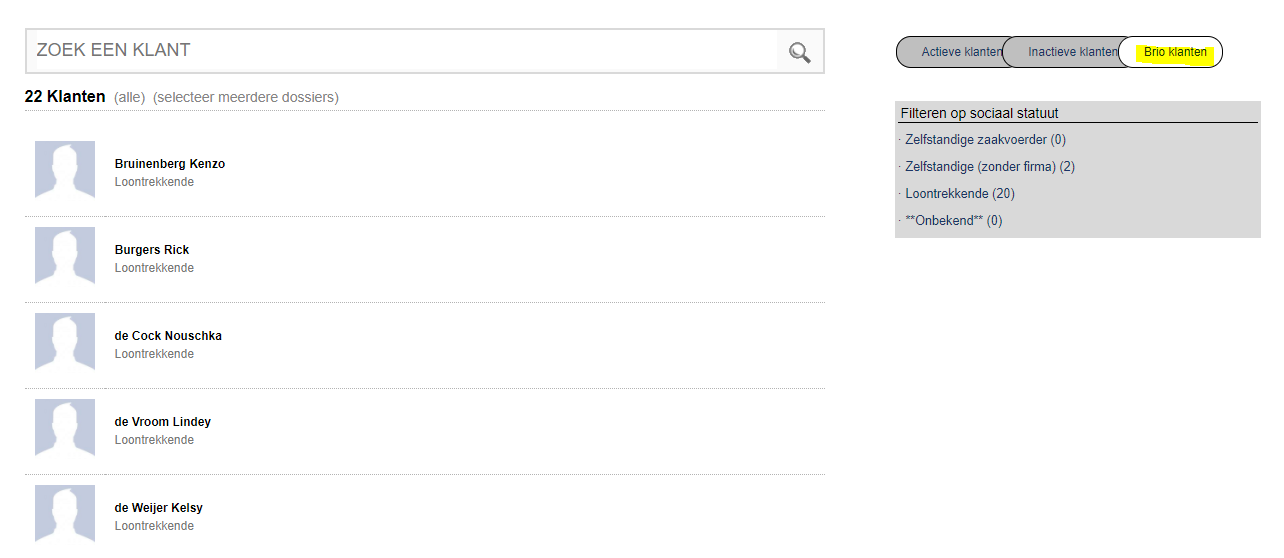The height and width of the screenshot is (558, 1284).
Task: Filter by Zelfstandige zaakvoerder
Action: [x=984, y=140]
